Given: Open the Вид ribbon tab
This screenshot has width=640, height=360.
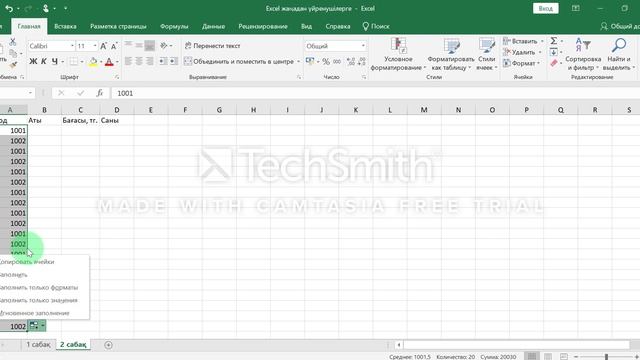Looking at the screenshot, I should [307, 26].
